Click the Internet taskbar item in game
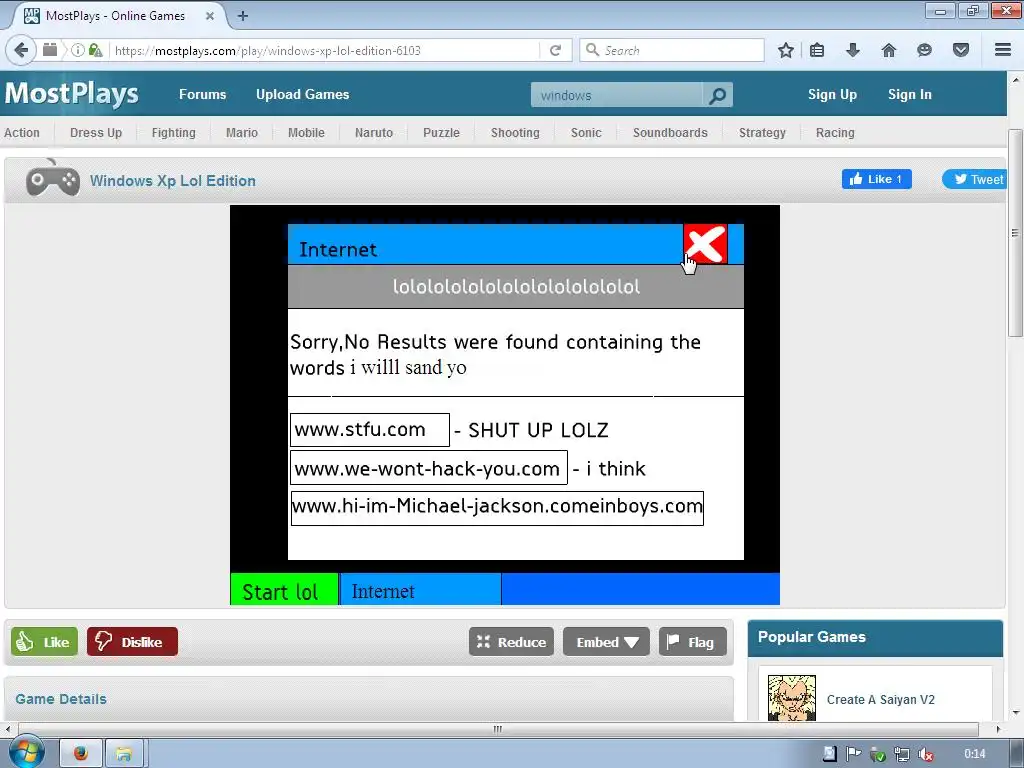Image resolution: width=1024 pixels, height=768 pixels. (421, 590)
